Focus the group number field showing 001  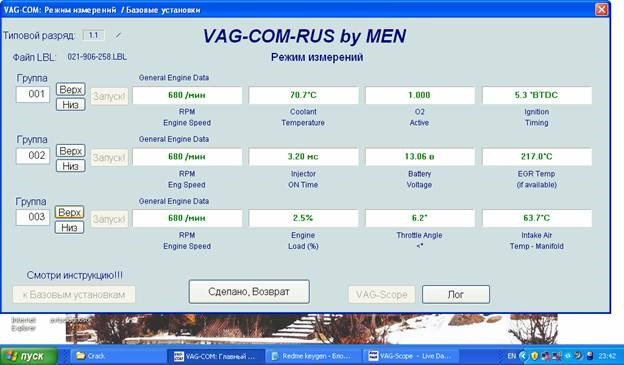pos(33,94)
